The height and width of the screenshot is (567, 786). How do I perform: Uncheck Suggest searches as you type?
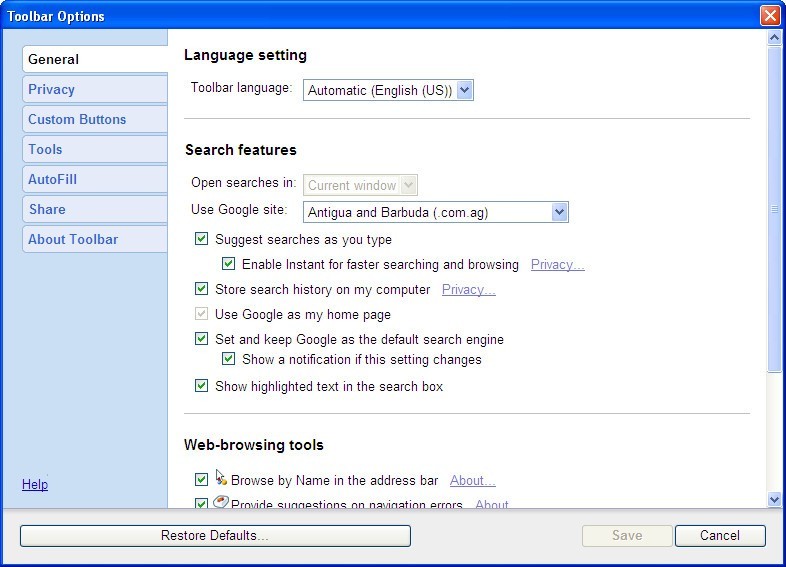[x=202, y=240]
